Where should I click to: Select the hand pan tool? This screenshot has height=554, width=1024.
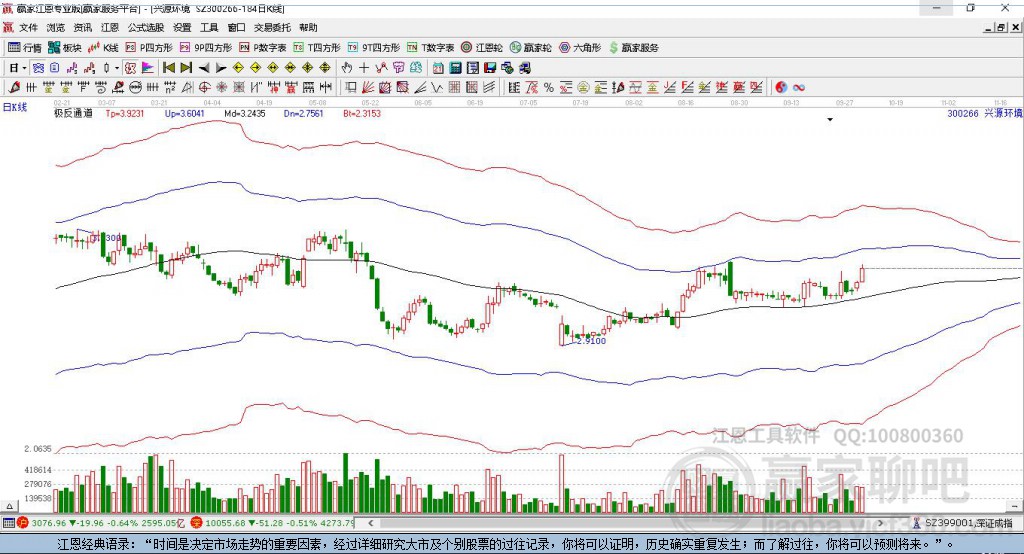pos(347,68)
